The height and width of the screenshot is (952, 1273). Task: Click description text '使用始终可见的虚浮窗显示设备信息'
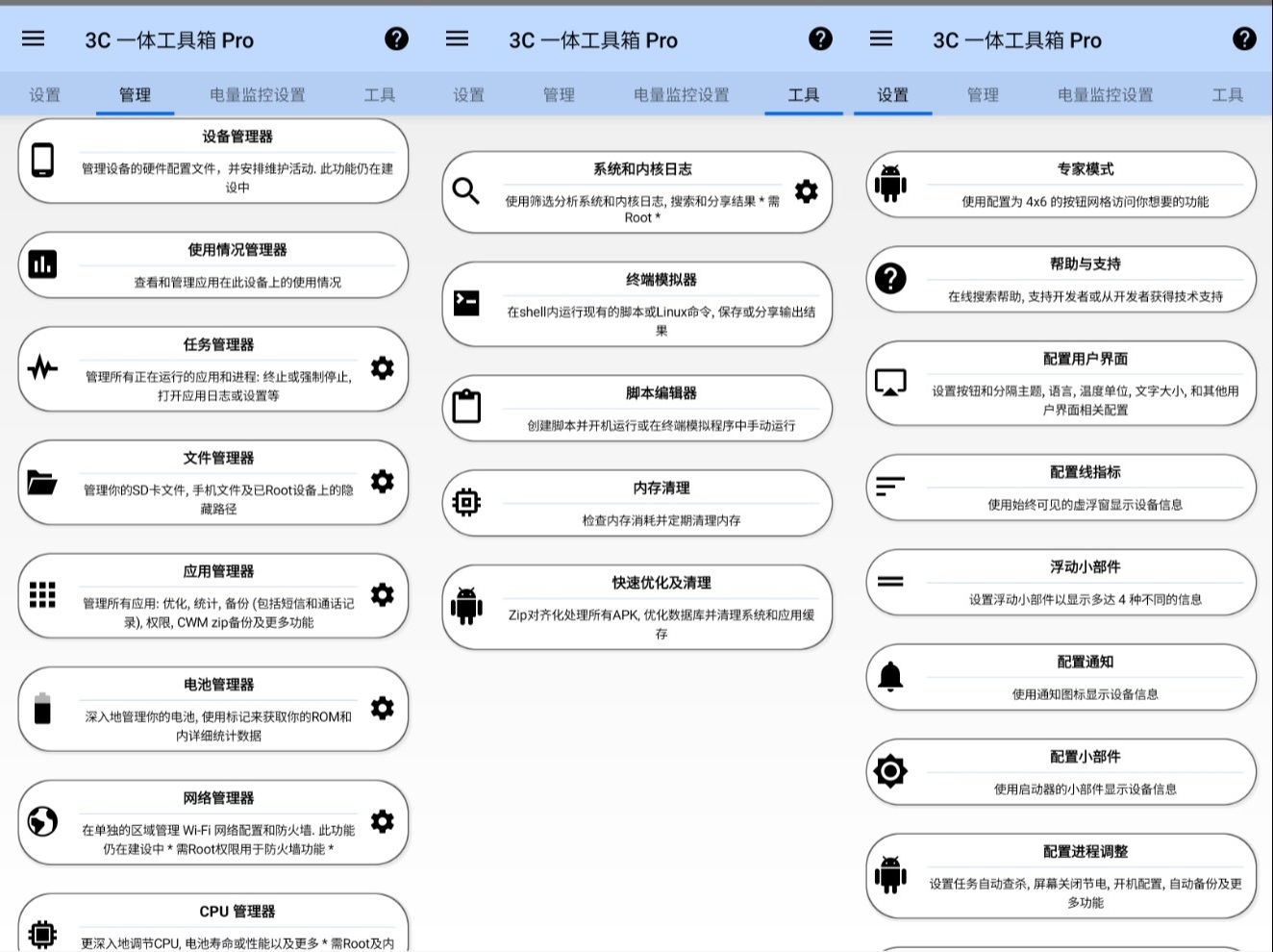point(1086,505)
